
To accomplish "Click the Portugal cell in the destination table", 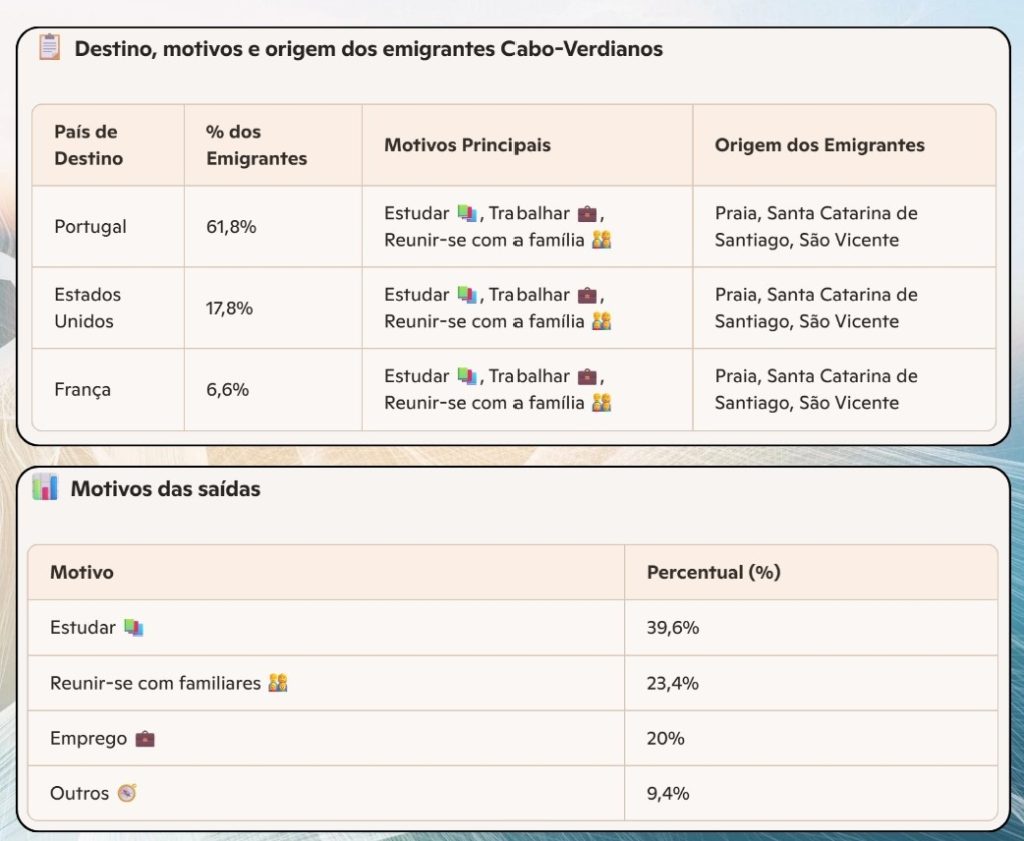I will 90,227.
